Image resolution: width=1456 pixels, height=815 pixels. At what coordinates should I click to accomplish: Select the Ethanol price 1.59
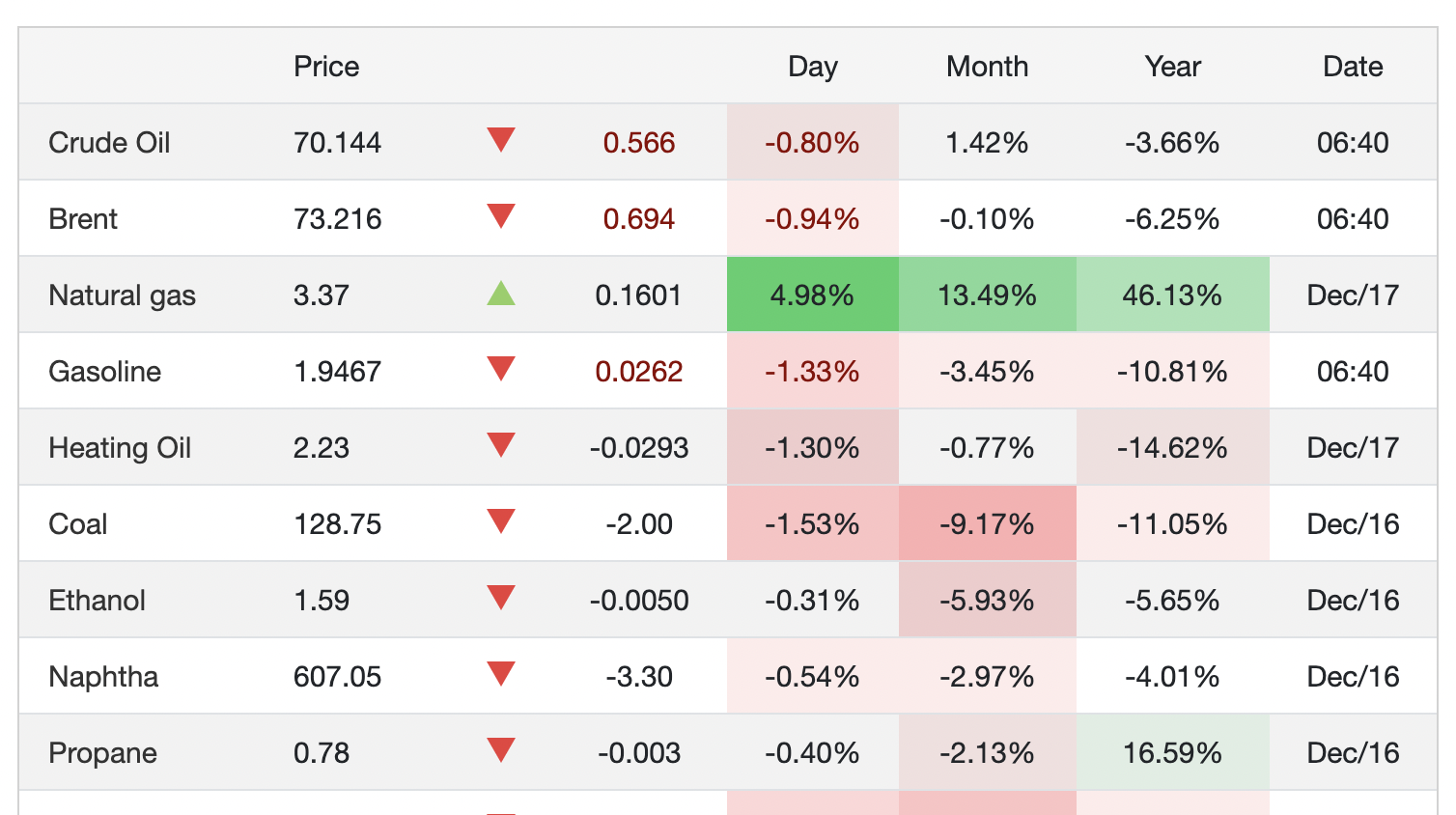[322, 601]
